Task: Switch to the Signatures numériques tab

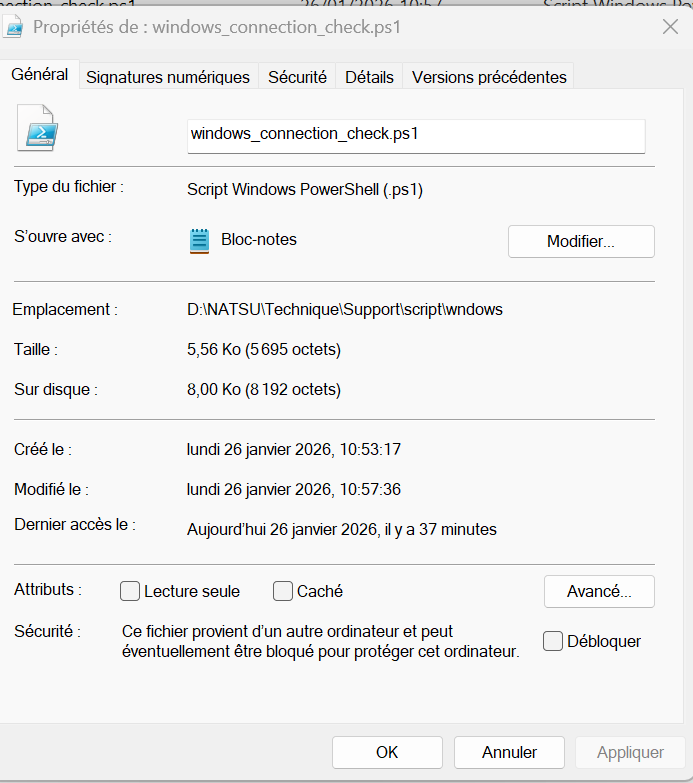Action: tap(168, 77)
